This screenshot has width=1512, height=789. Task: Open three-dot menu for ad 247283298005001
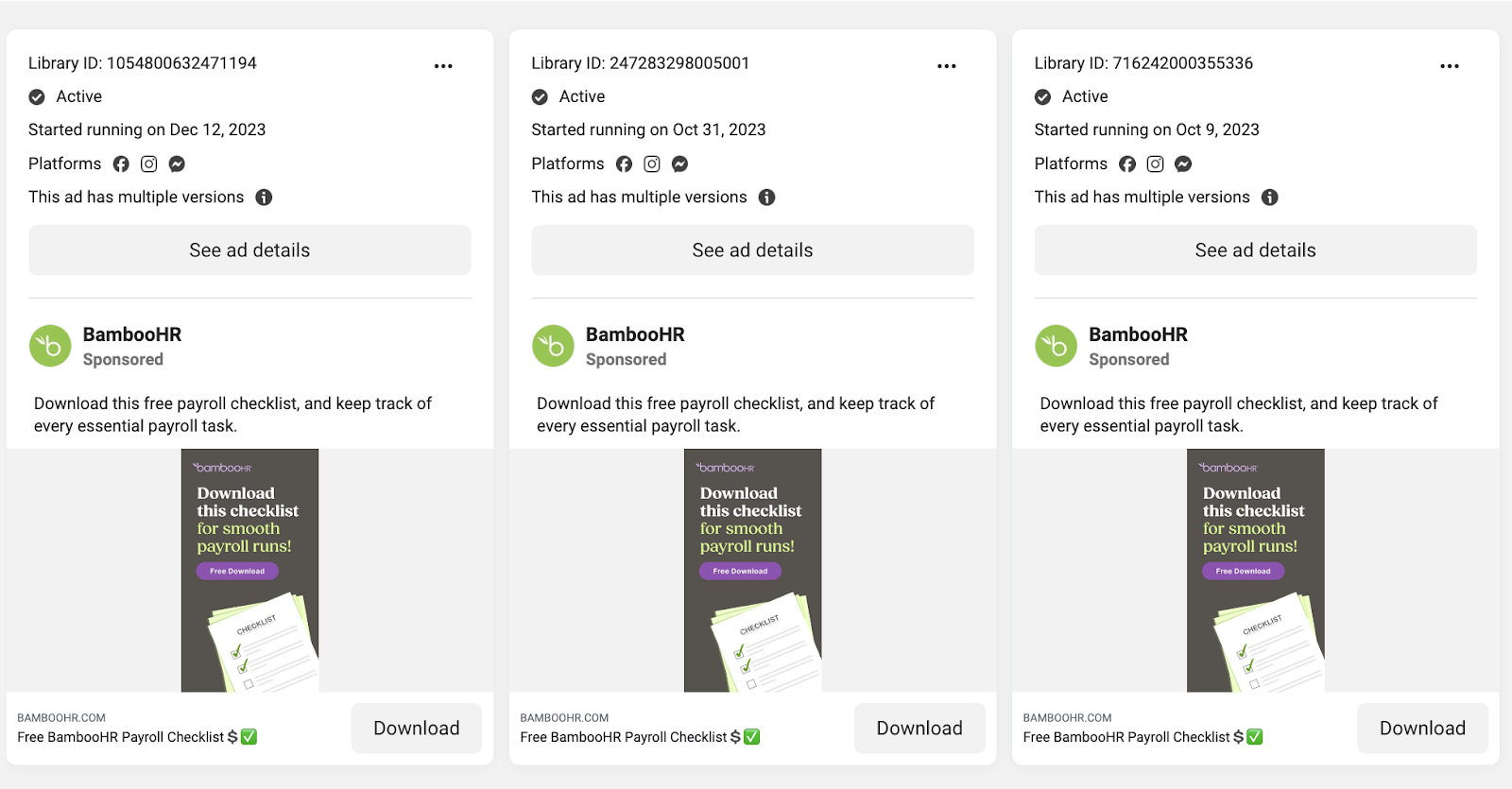tap(947, 66)
